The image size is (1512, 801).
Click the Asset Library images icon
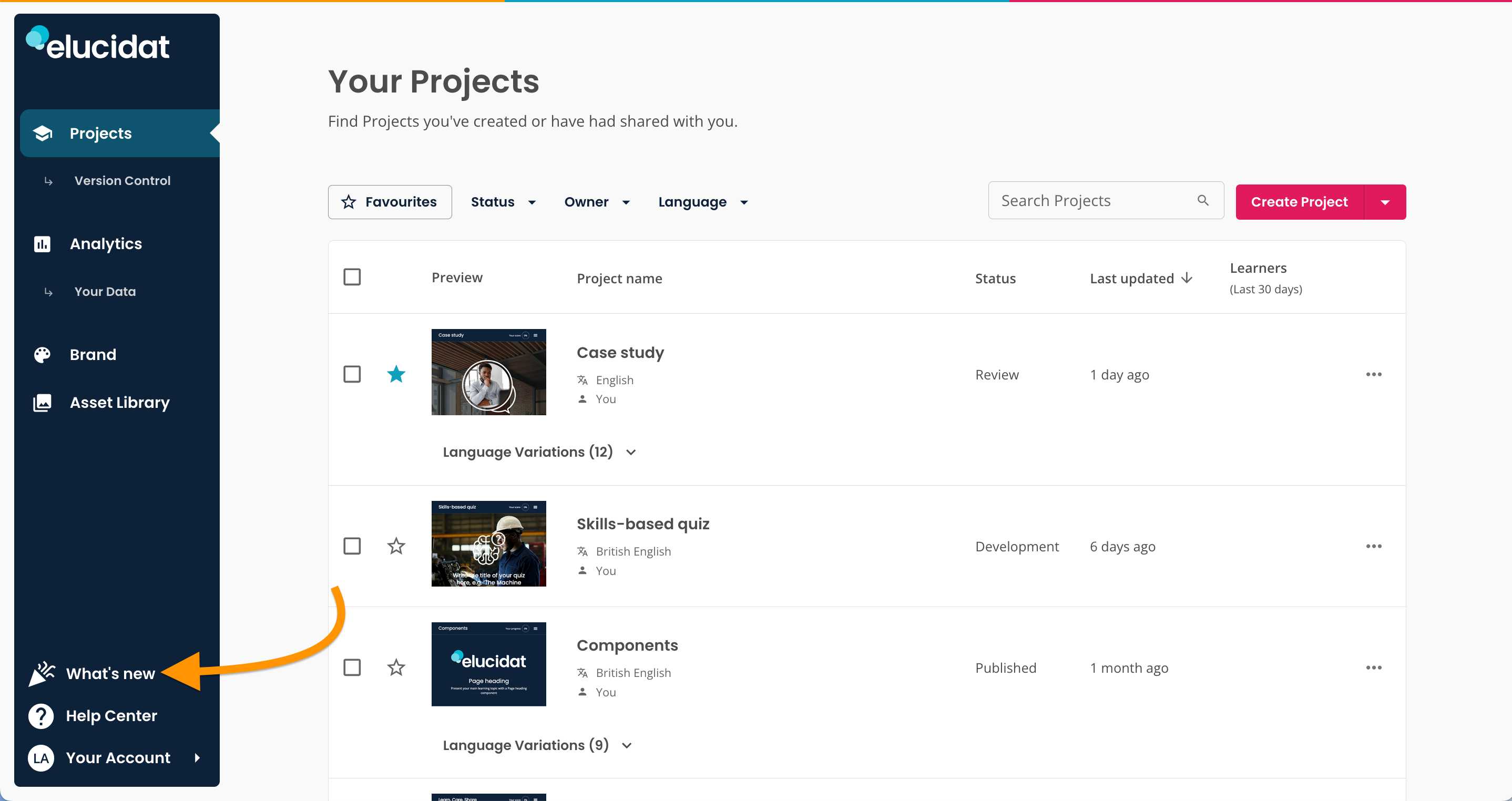[42, 403]
